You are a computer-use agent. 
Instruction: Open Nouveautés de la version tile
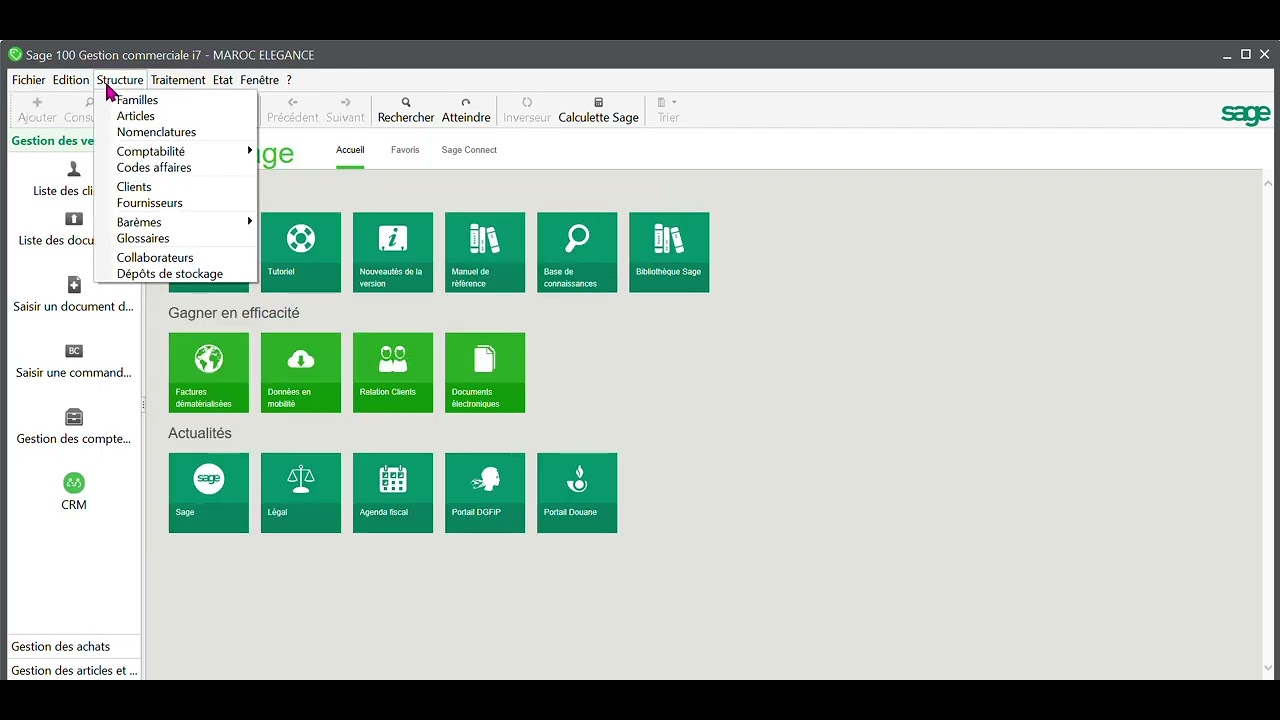393,252
